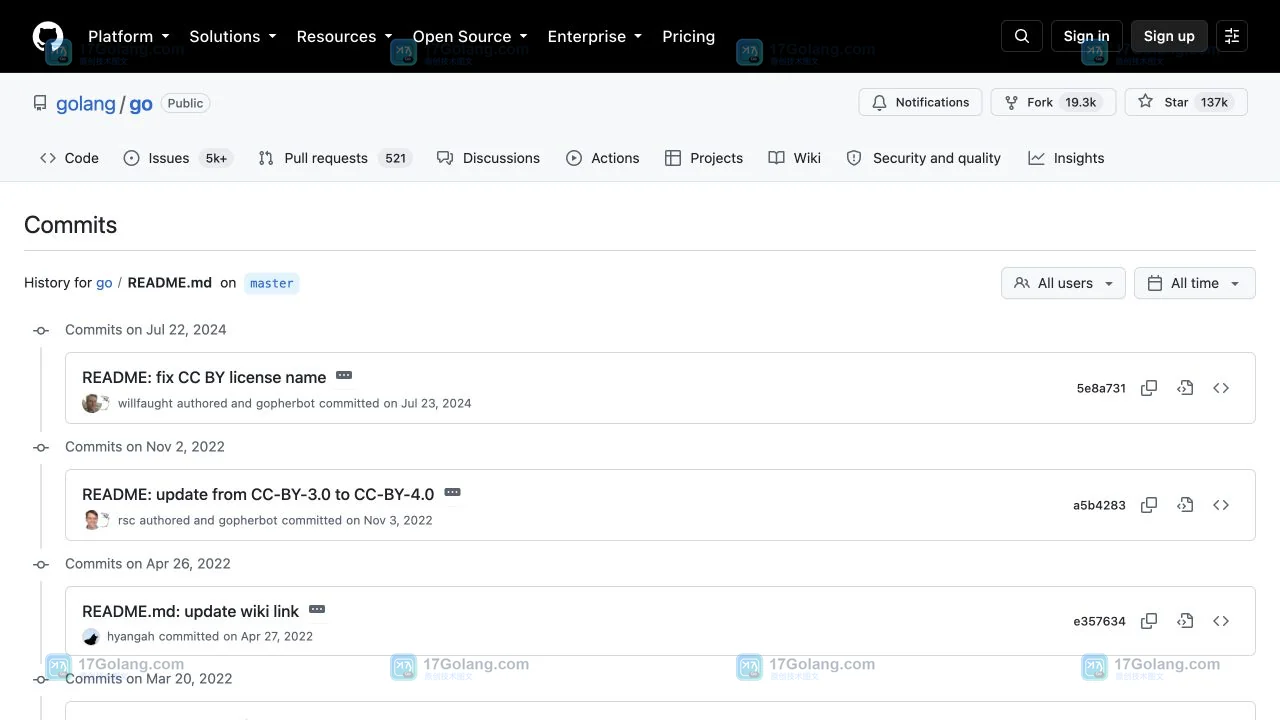Switch to the Security and quality tab
The height and width of the screenshot is (720, 1280).
point(923,158)
